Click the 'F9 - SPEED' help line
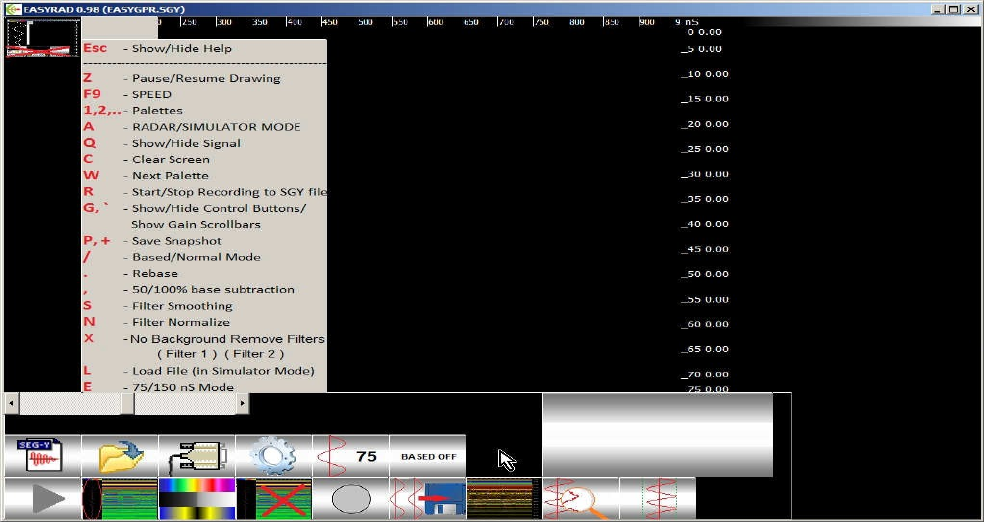Viewport: 984px width, 522px height. pyautogui.click(x=127, y=95)
